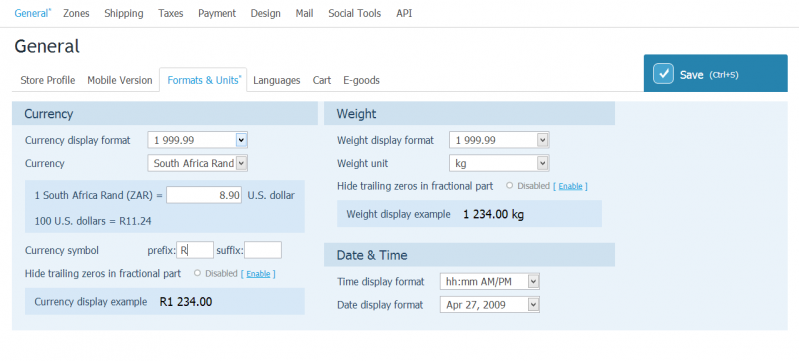The image size is (799, 361).
Task: Open the Shipping settings
Action: 124,13
